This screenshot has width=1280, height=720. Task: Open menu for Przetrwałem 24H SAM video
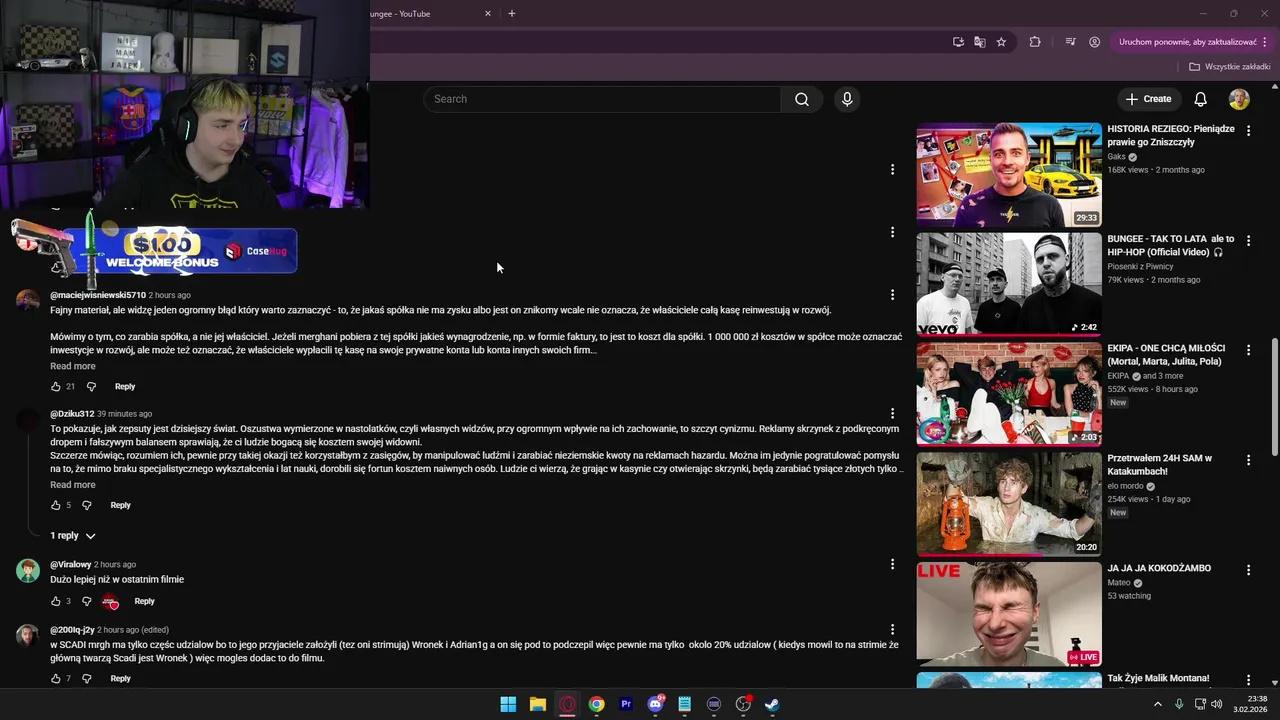(x=1248, y=460)
